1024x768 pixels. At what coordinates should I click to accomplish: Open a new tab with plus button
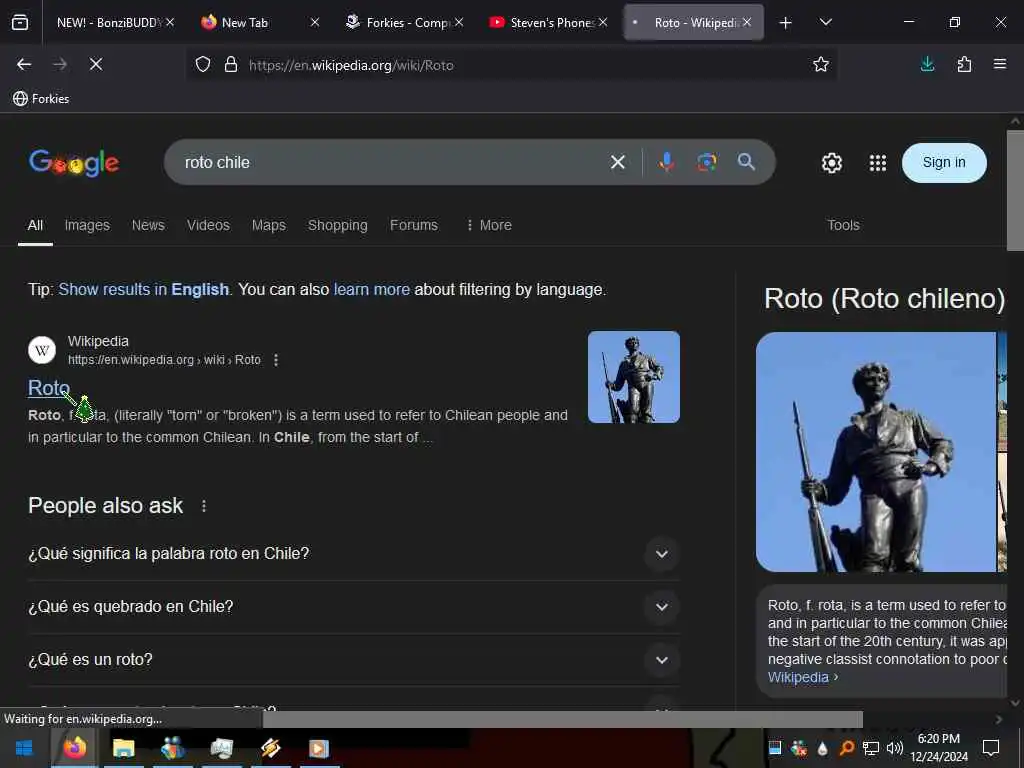point(786,23)
